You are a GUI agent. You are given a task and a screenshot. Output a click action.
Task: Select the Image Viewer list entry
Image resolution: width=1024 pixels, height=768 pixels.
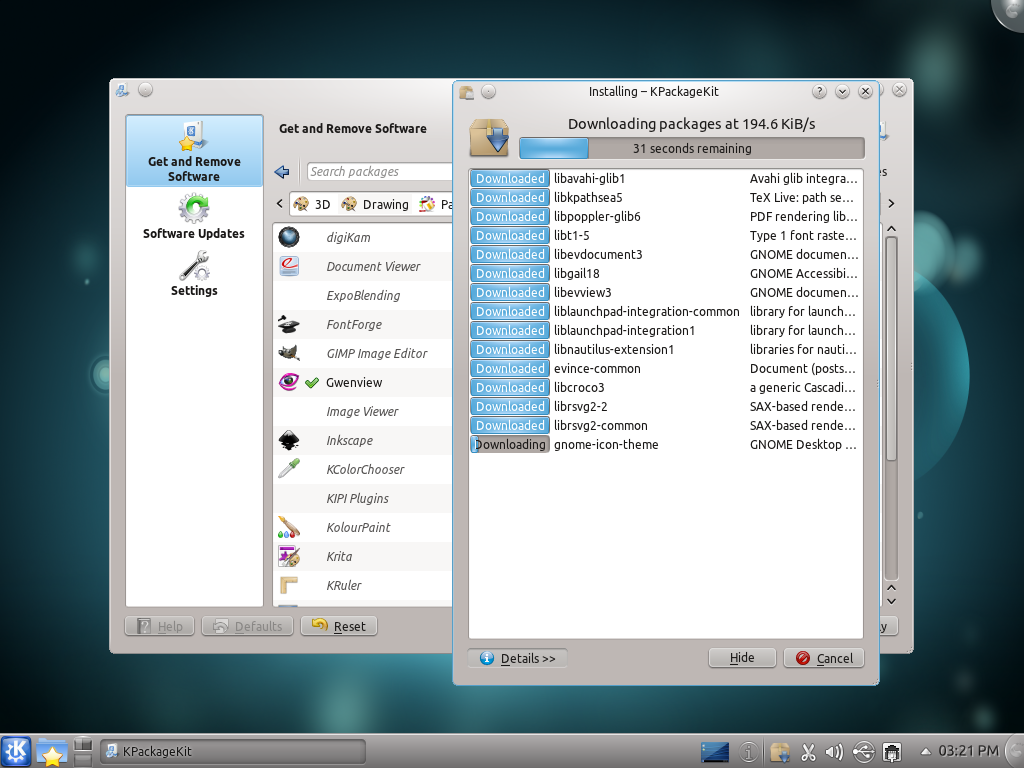pyautogui.click(x=362, y=411)
